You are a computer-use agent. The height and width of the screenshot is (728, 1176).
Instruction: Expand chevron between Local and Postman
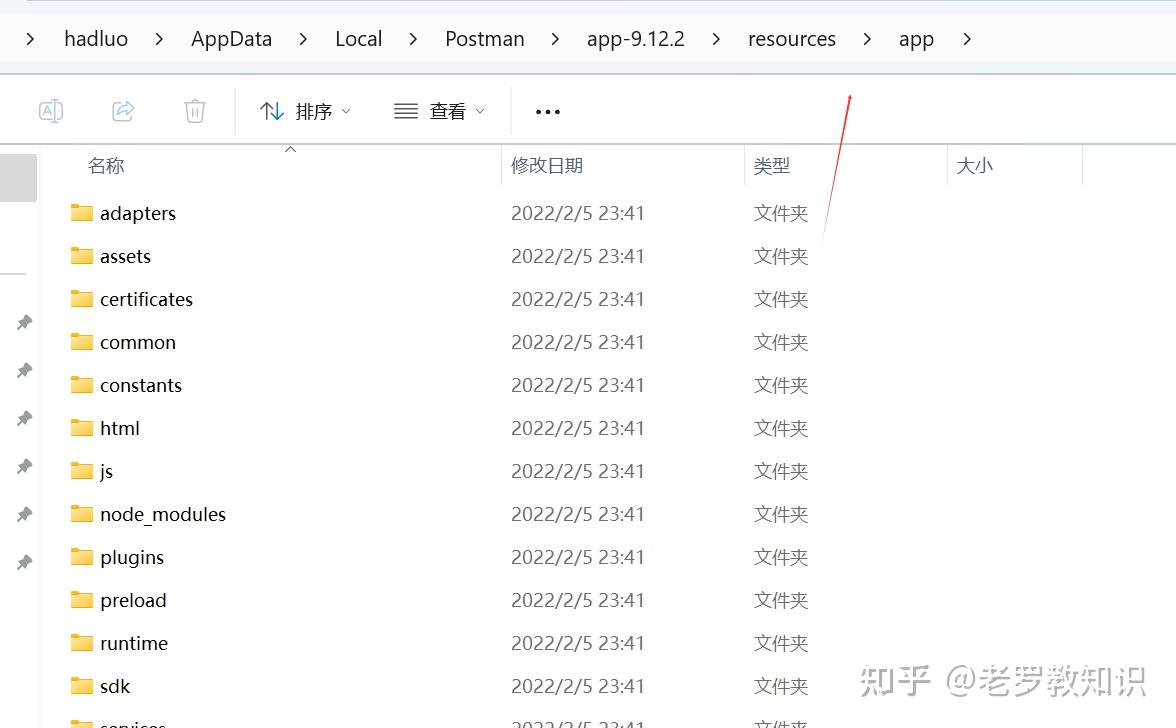click(x=413, y=39)
